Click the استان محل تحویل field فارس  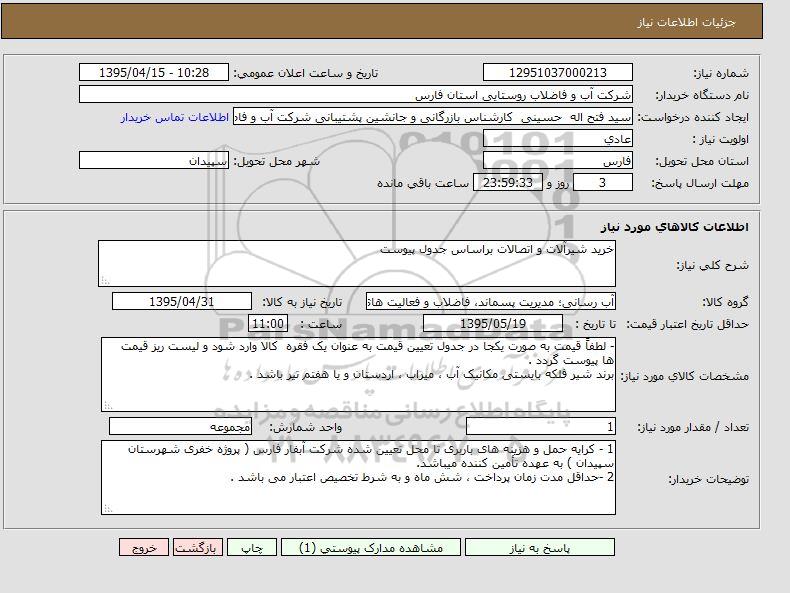pyautogui.click(x=558, y=161)
